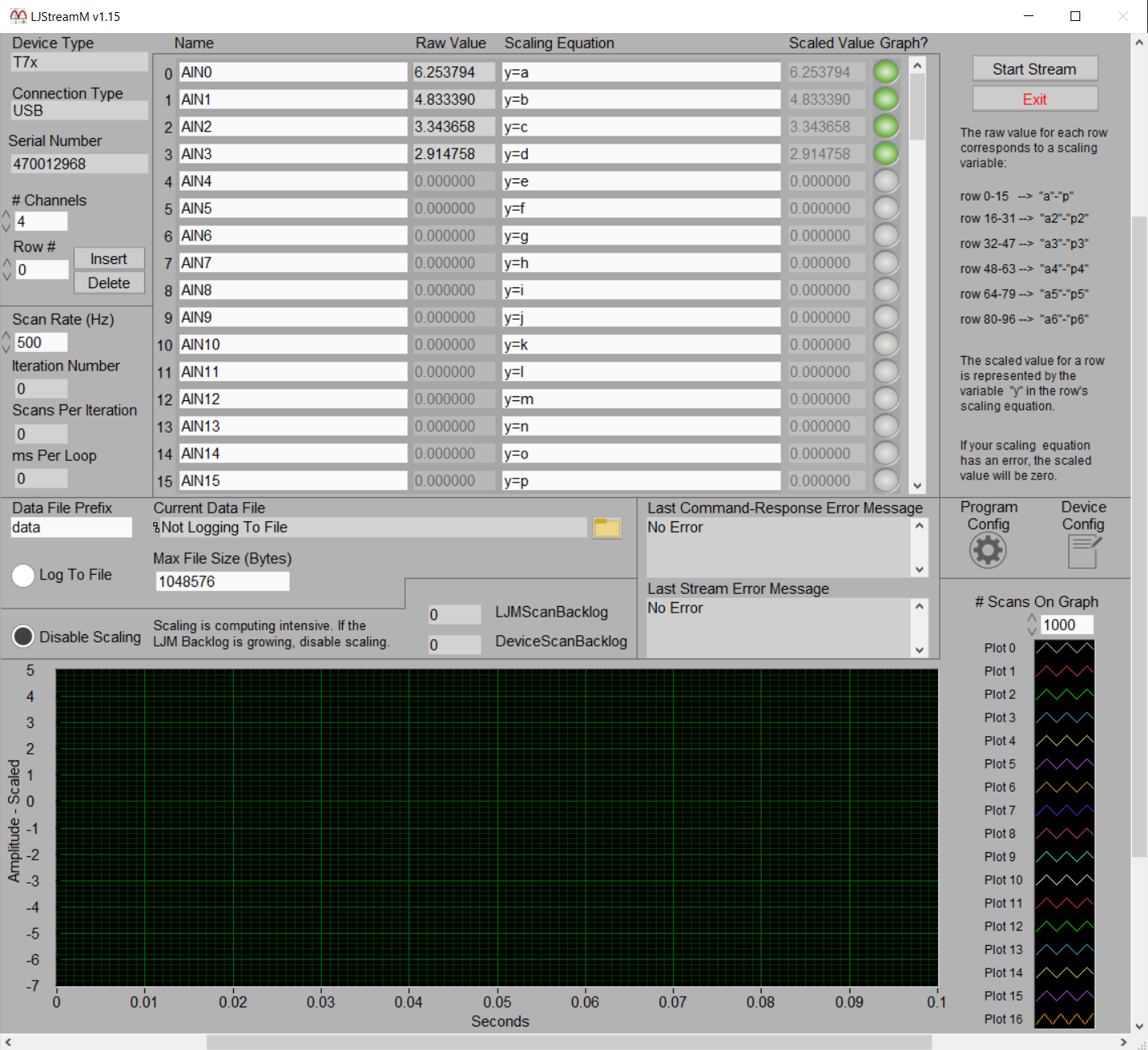Click Insert to add a row
This screenshot has width=1148, height=1050.
tap(109, 258)
